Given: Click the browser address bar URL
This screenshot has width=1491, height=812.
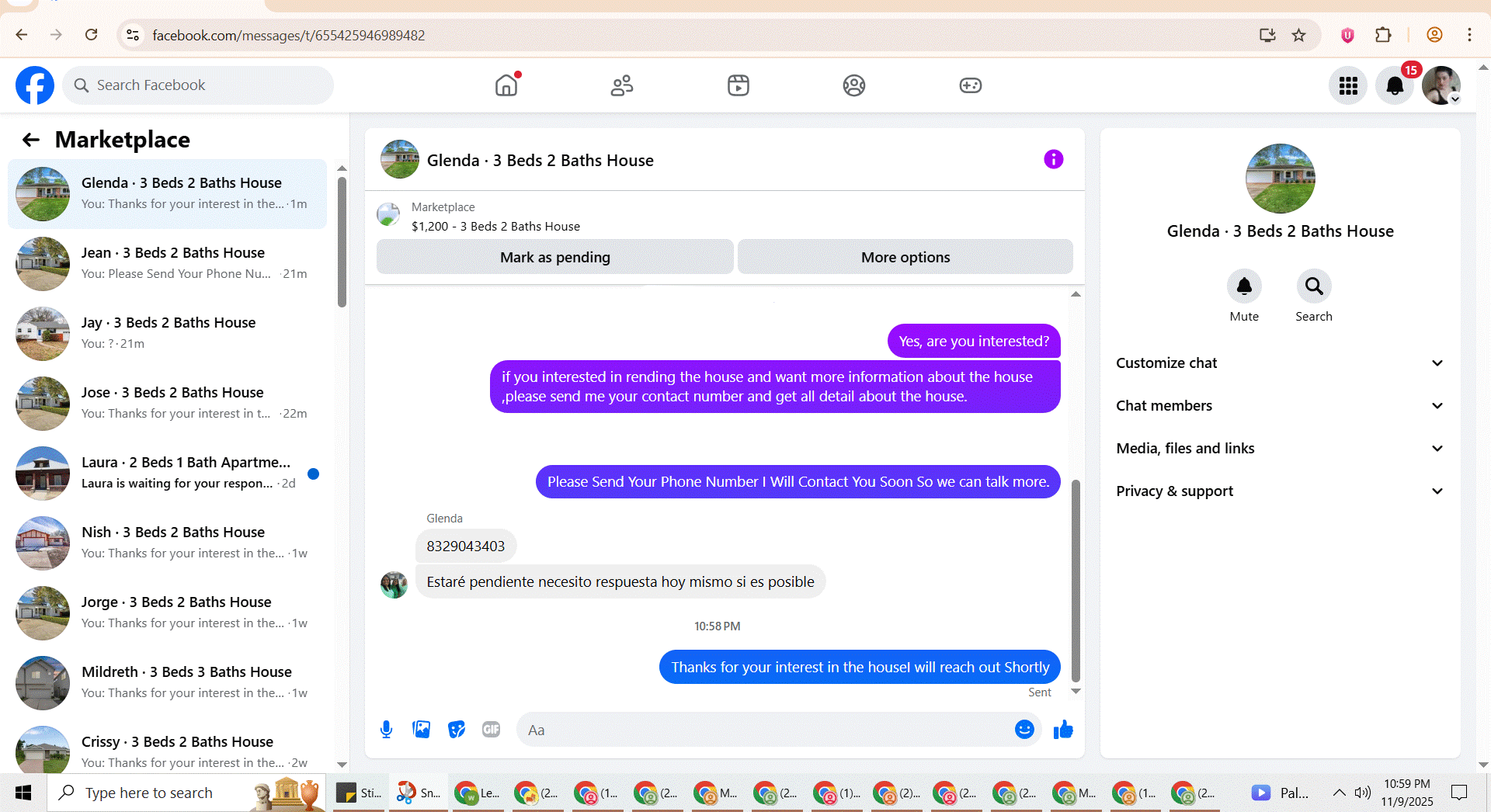Looking at the screenshot, I should point(288,35).
